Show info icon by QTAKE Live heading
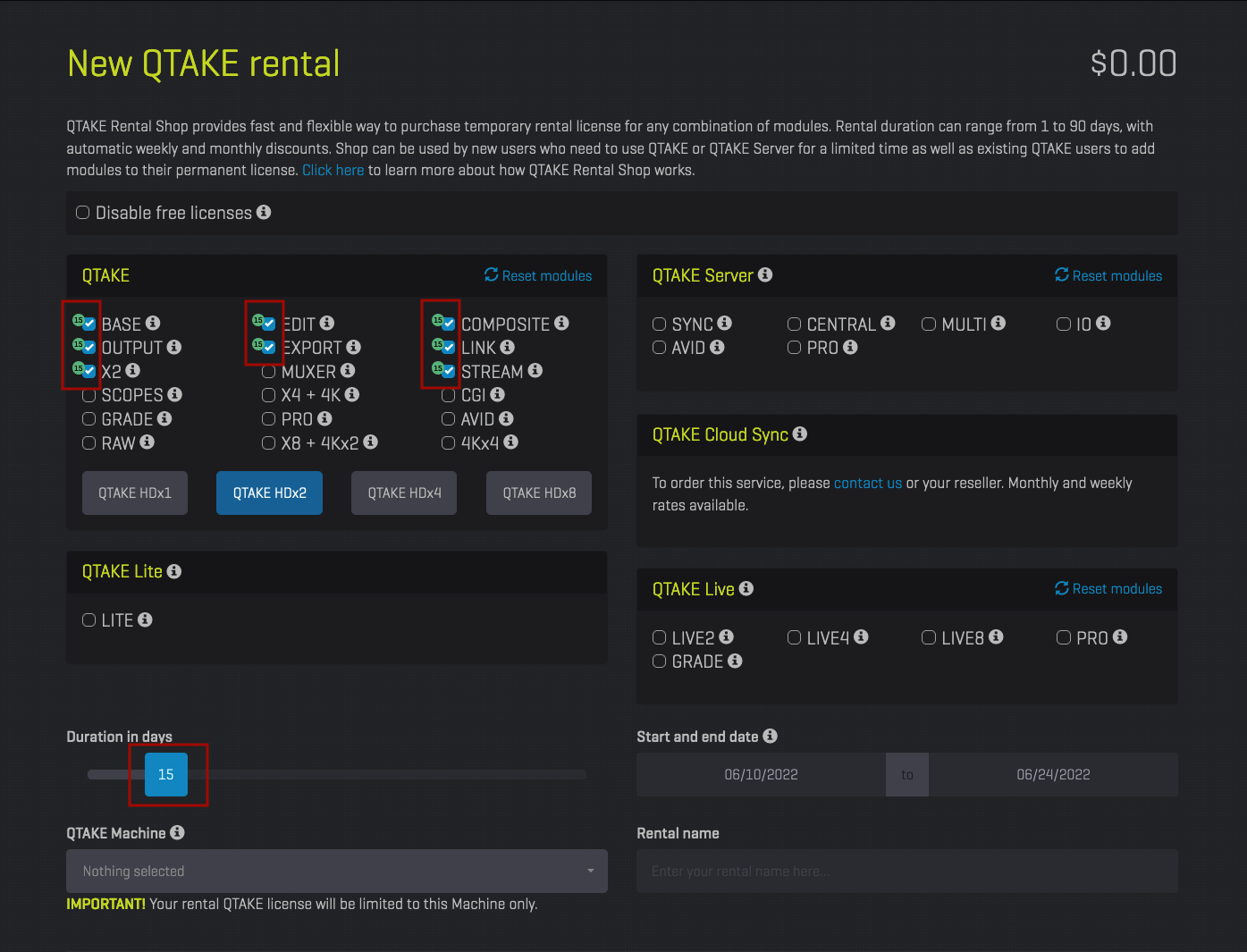This screenshot has height=952, width=1247. pos(746,588)
